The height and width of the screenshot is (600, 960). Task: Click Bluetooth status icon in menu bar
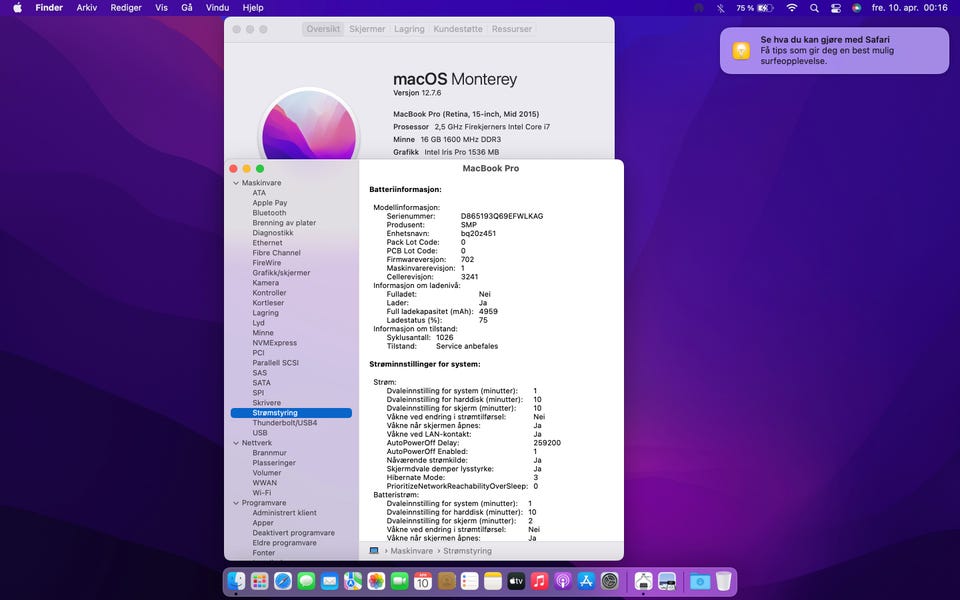[721, 8]
